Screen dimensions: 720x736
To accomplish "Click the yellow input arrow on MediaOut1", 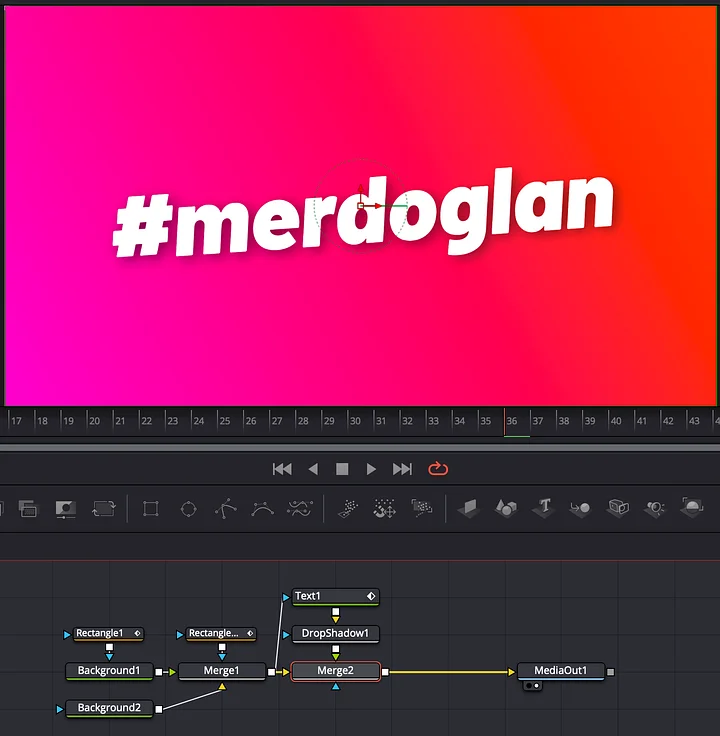I will point(512,672).
